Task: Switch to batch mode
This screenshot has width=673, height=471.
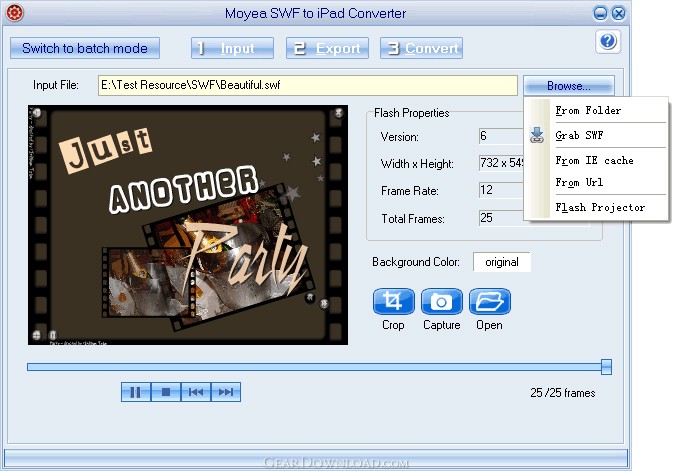Action: click(85, 48)
